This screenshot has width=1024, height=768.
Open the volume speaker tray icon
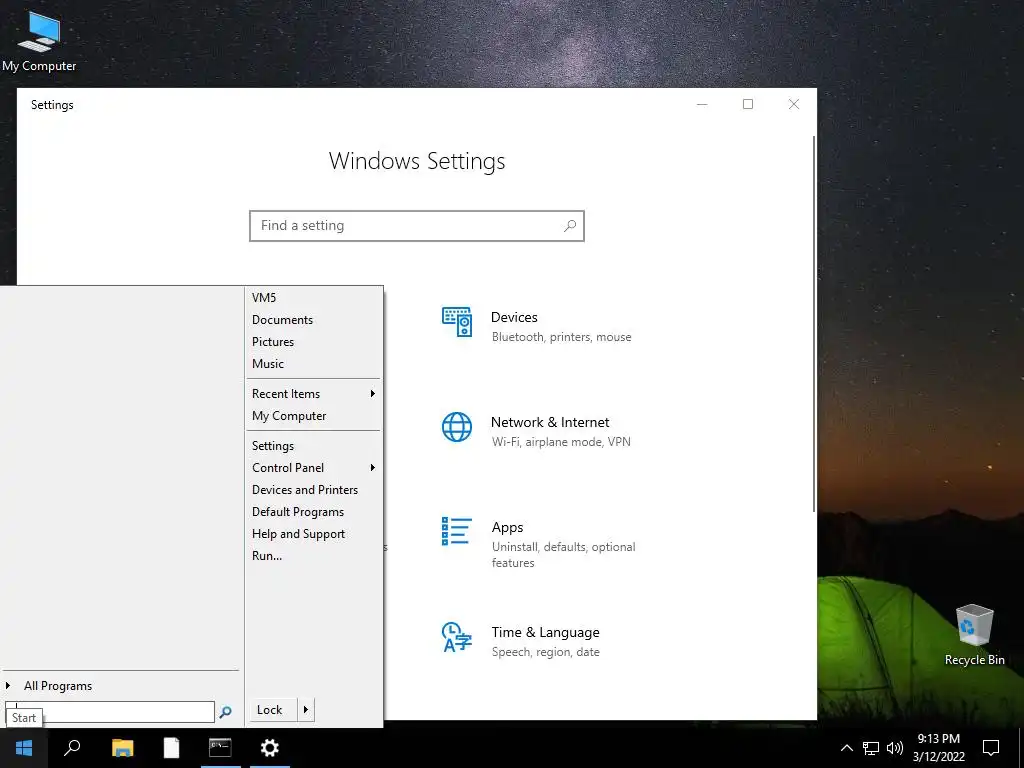(x=895, y=748)
